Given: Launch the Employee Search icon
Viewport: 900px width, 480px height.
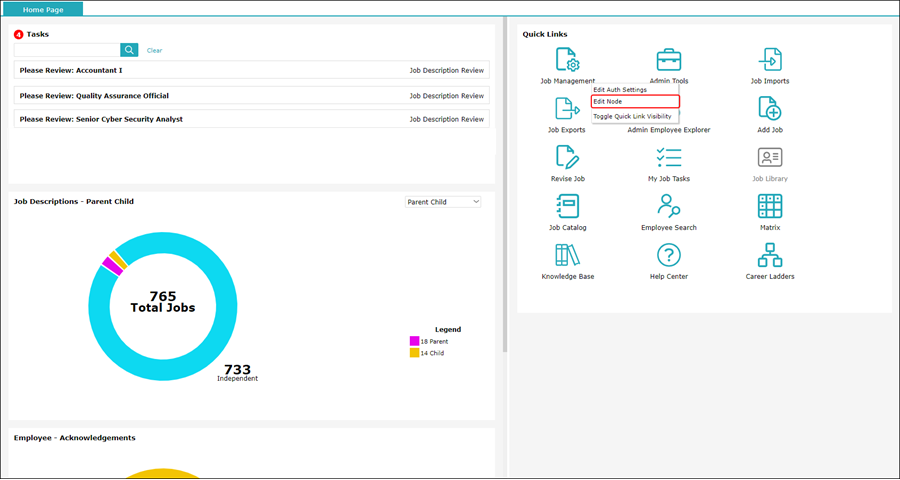Looking at the screenshot, I should tap(668, 206).
